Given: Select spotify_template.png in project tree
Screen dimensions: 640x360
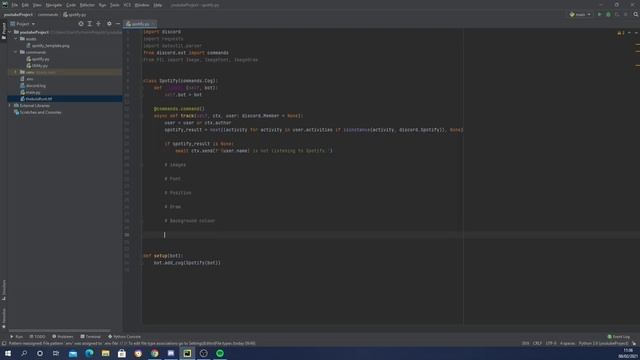Looking at the screenshot, I should tap(47, 46).
